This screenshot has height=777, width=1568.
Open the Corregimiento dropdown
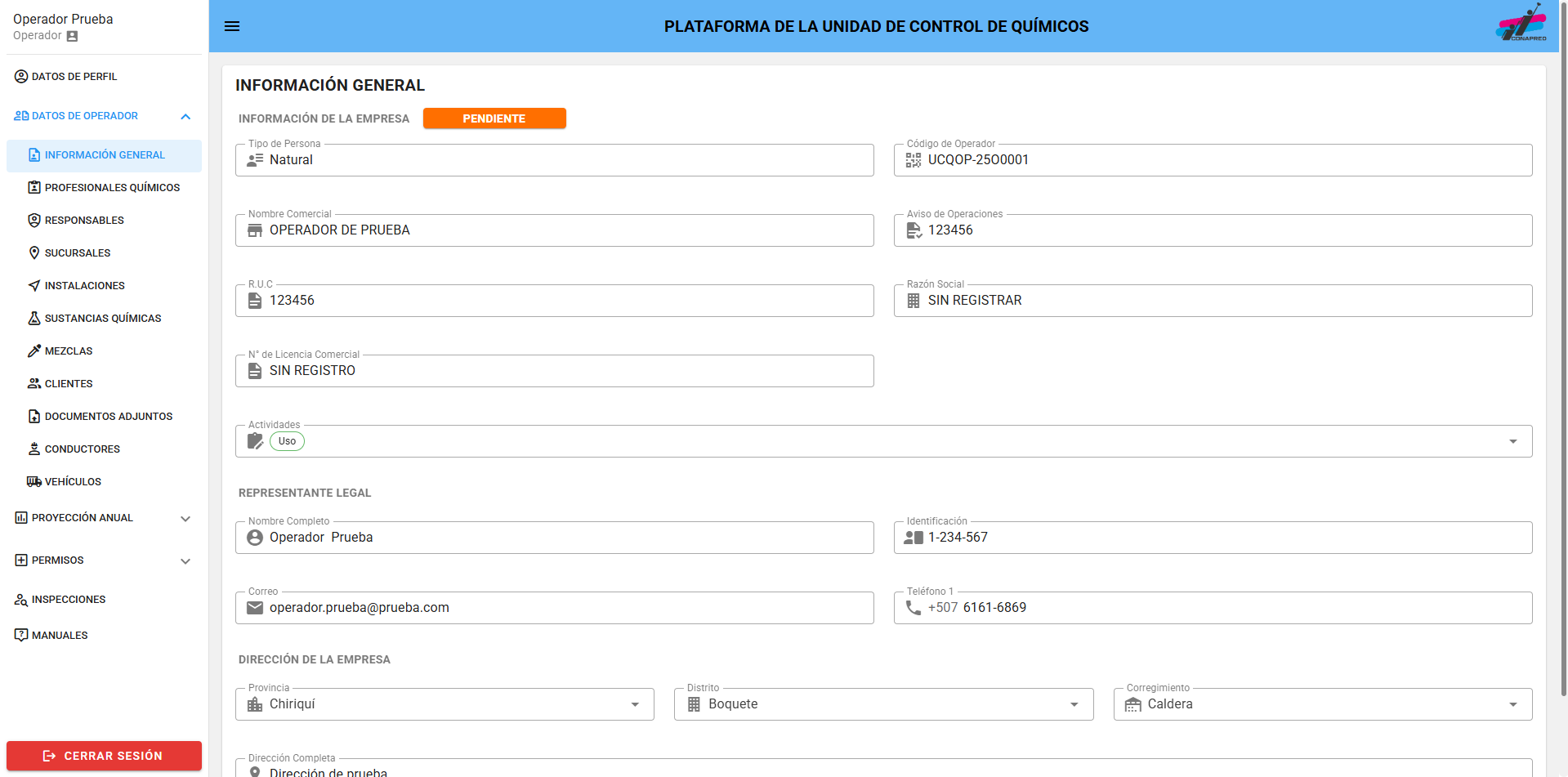1512,703
